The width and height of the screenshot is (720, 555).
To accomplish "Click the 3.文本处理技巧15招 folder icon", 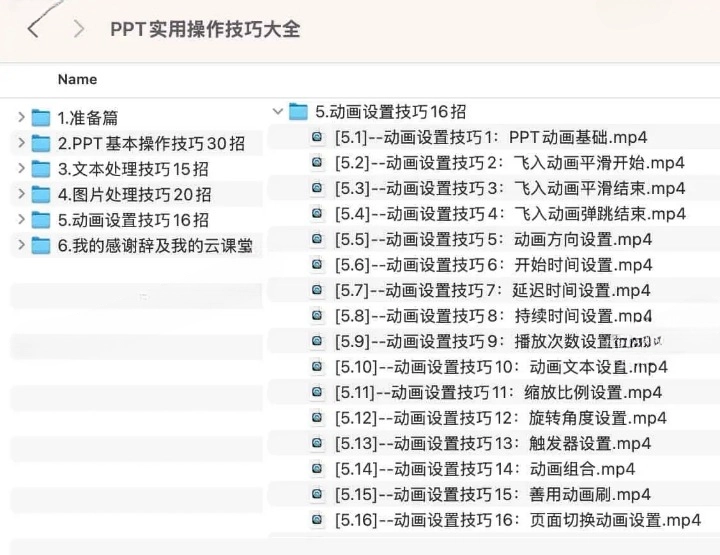I will (41, 169).
